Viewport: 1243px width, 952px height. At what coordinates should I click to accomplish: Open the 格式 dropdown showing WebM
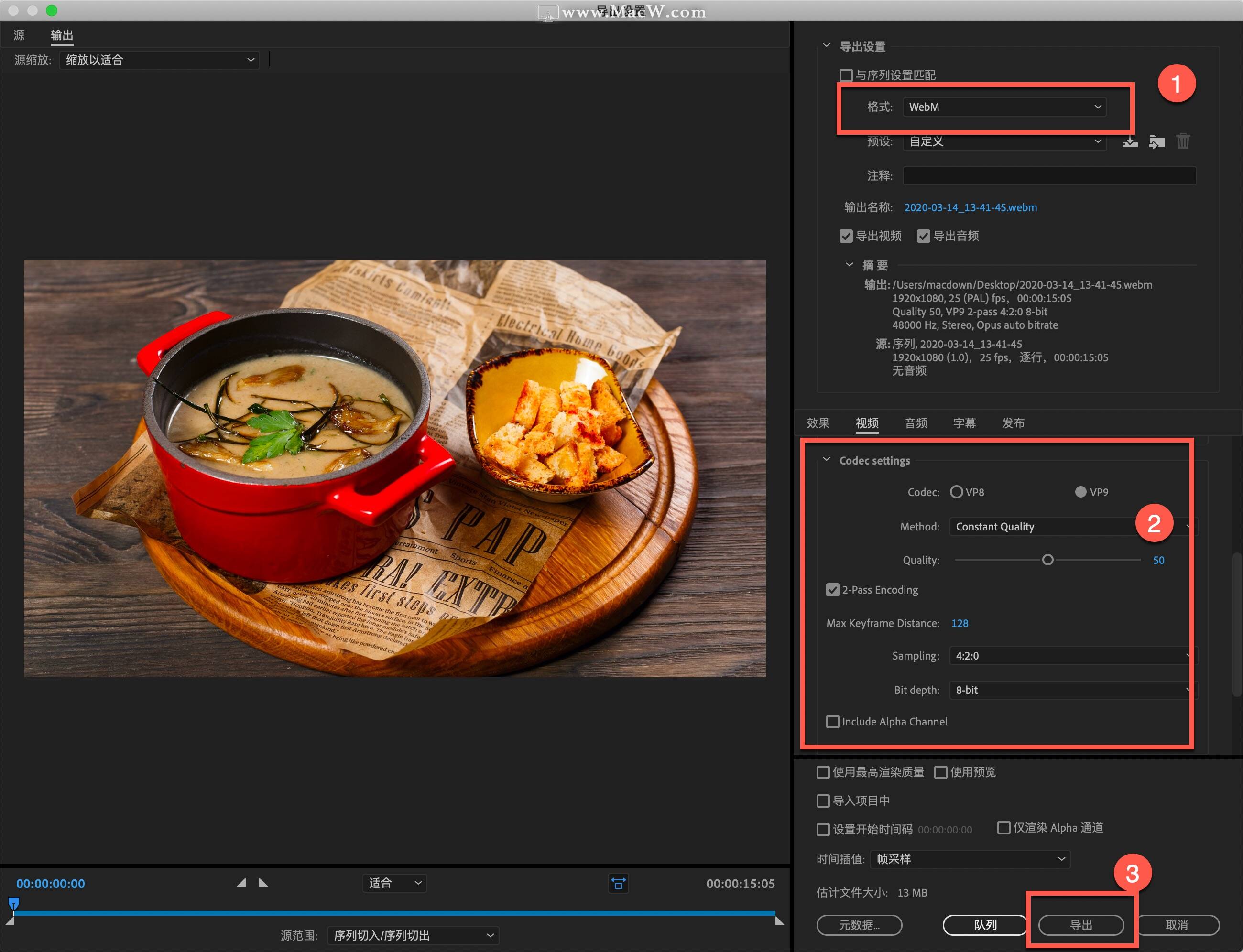(1004, 107)
